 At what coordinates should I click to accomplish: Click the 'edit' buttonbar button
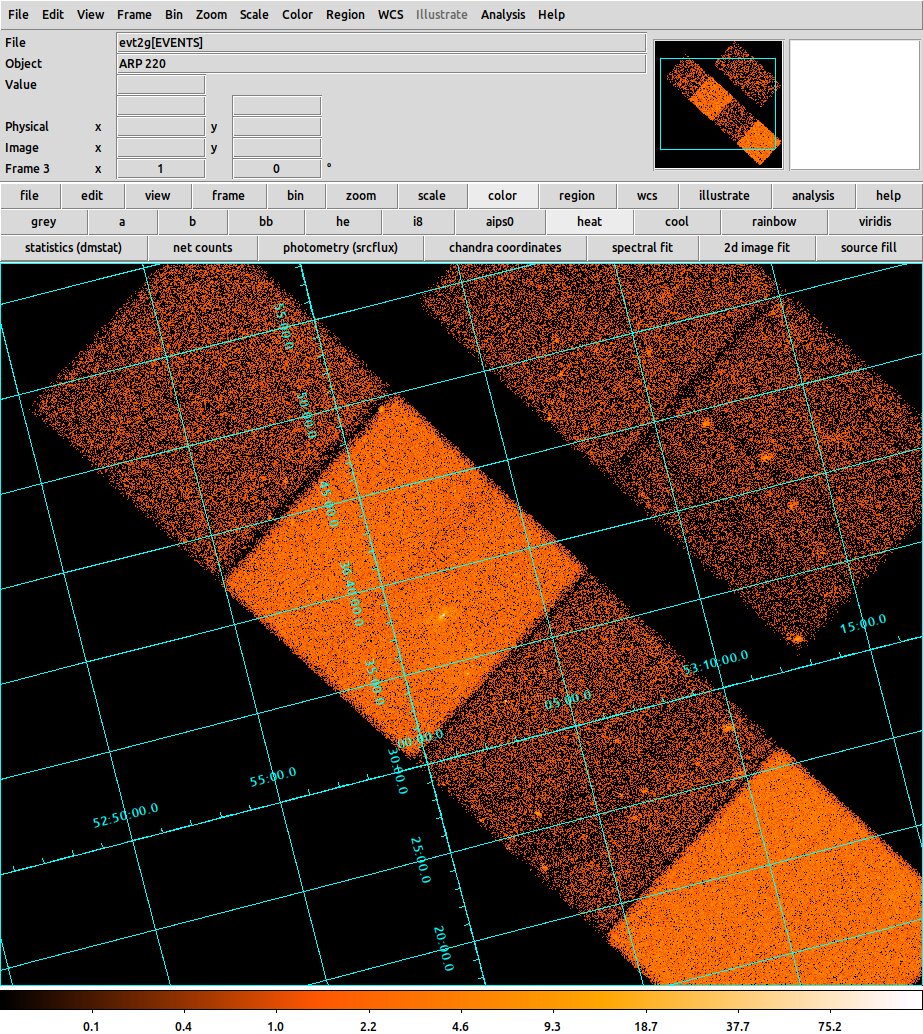92,196
